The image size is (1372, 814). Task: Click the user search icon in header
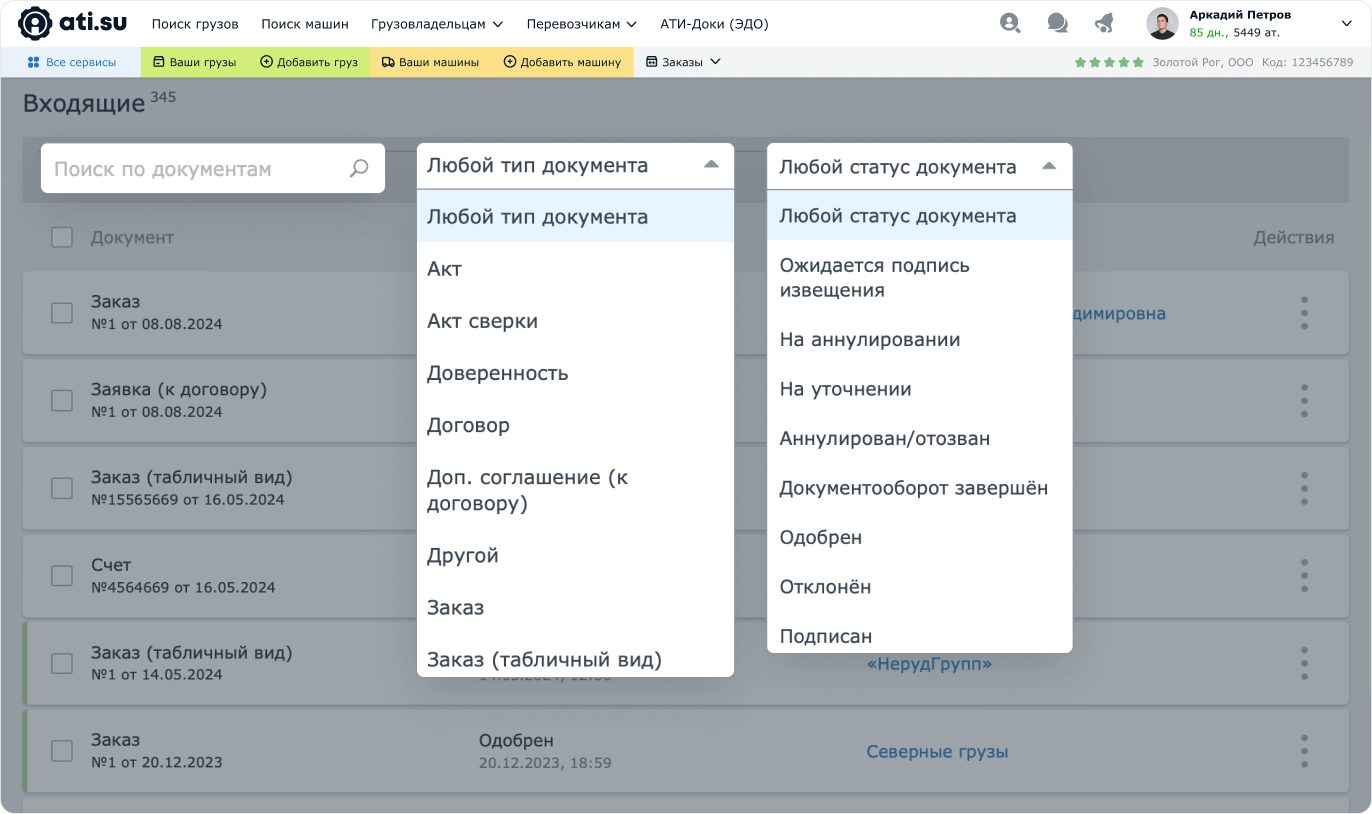(x=1010, y=23)
